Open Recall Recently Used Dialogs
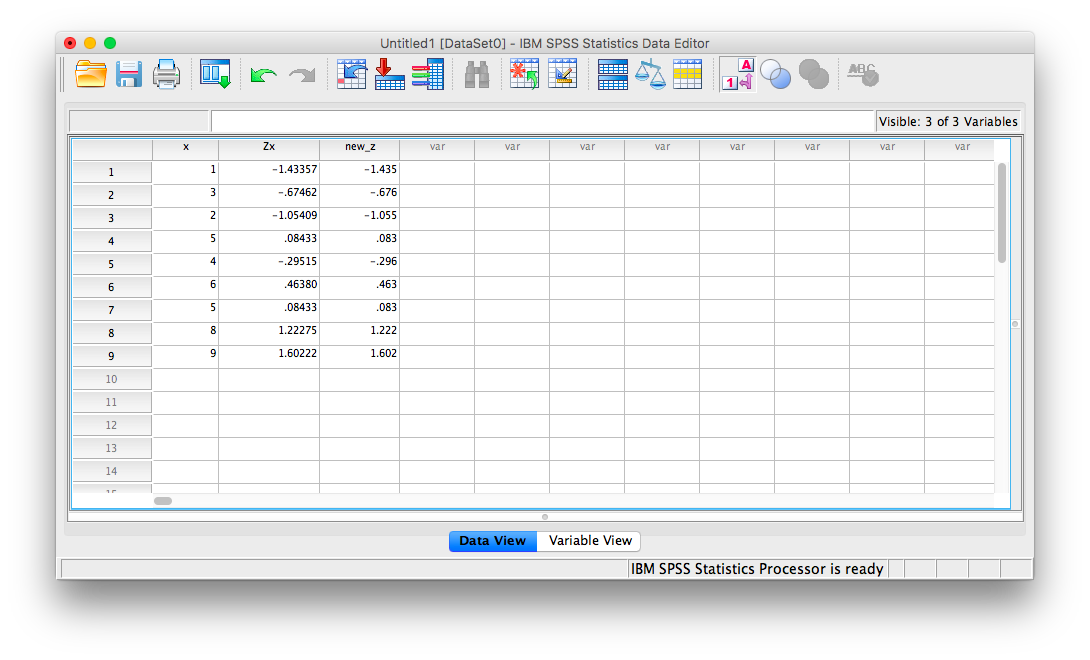The height and width of the screenshot is (660, 1090). pyautogui.click(x=215, y=74)
